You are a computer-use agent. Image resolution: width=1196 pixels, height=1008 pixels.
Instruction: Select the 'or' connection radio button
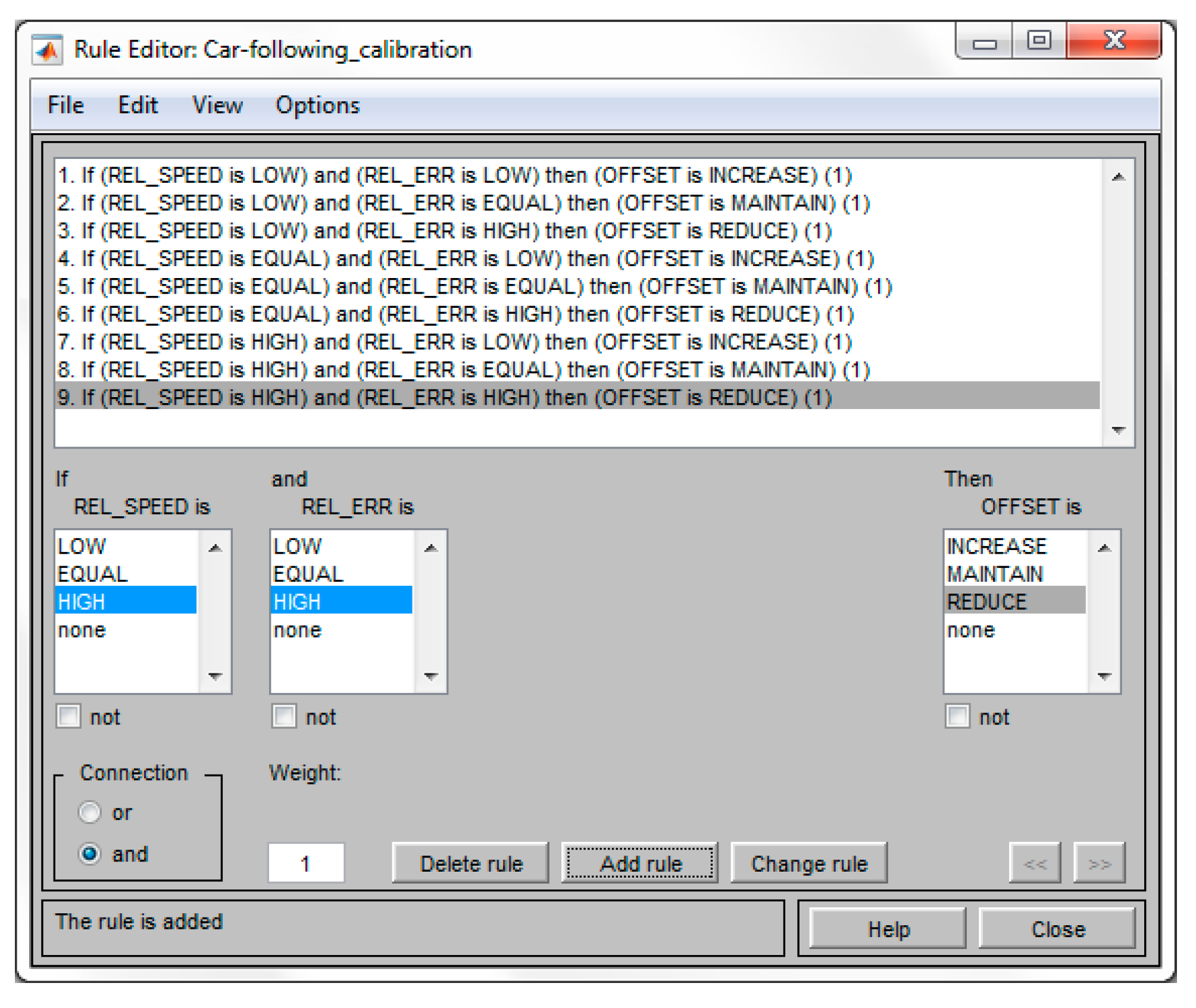click(90, 812)
